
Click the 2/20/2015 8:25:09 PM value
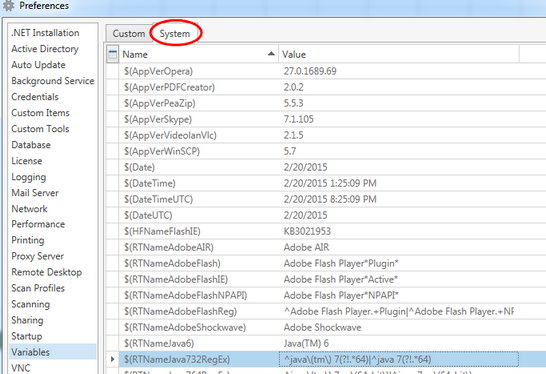pos(330,199)
